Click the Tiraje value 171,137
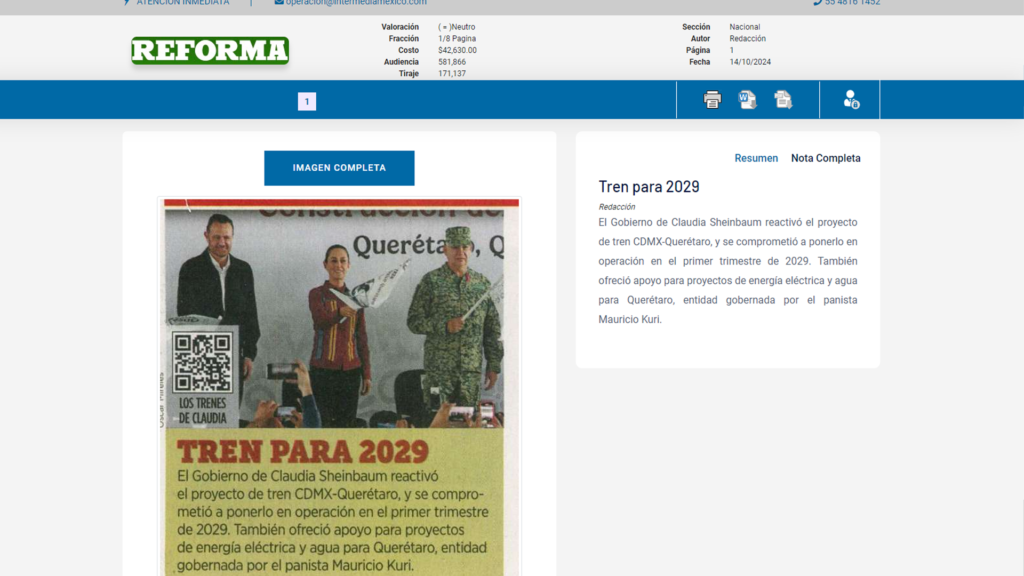This screenshot has width=1024, height=576. click(452, 74)
